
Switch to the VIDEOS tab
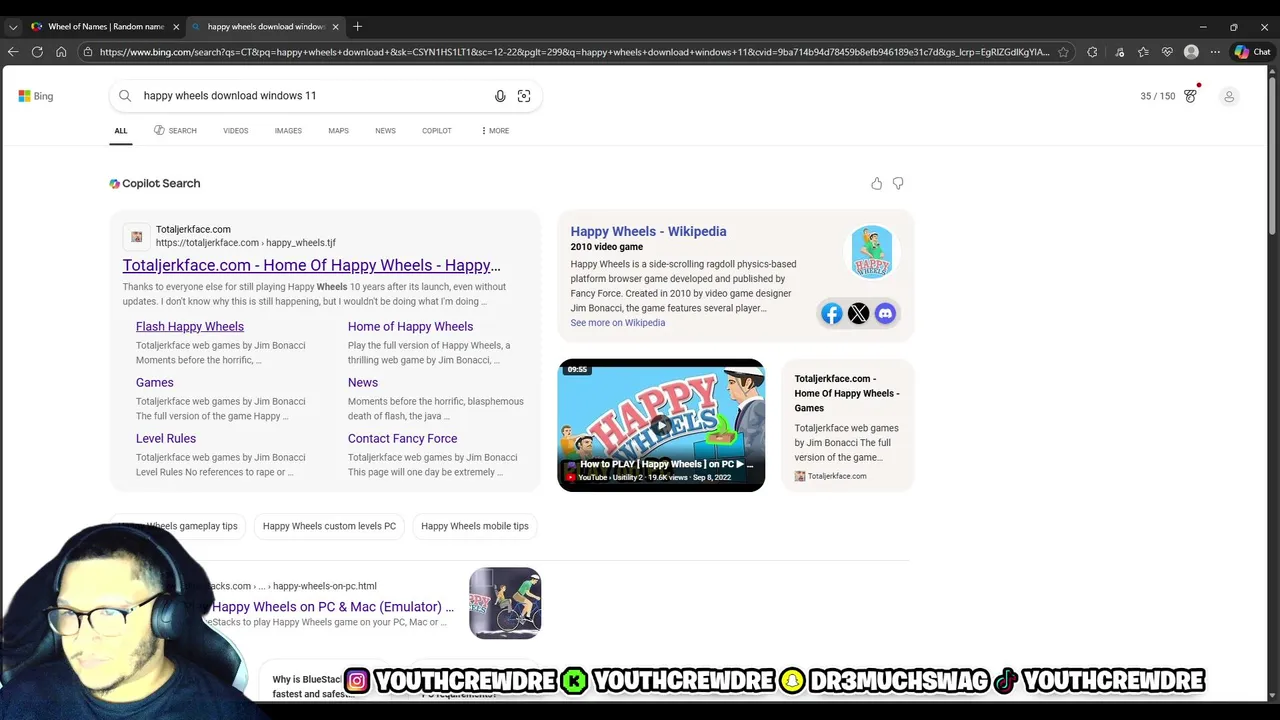[236, 131]
